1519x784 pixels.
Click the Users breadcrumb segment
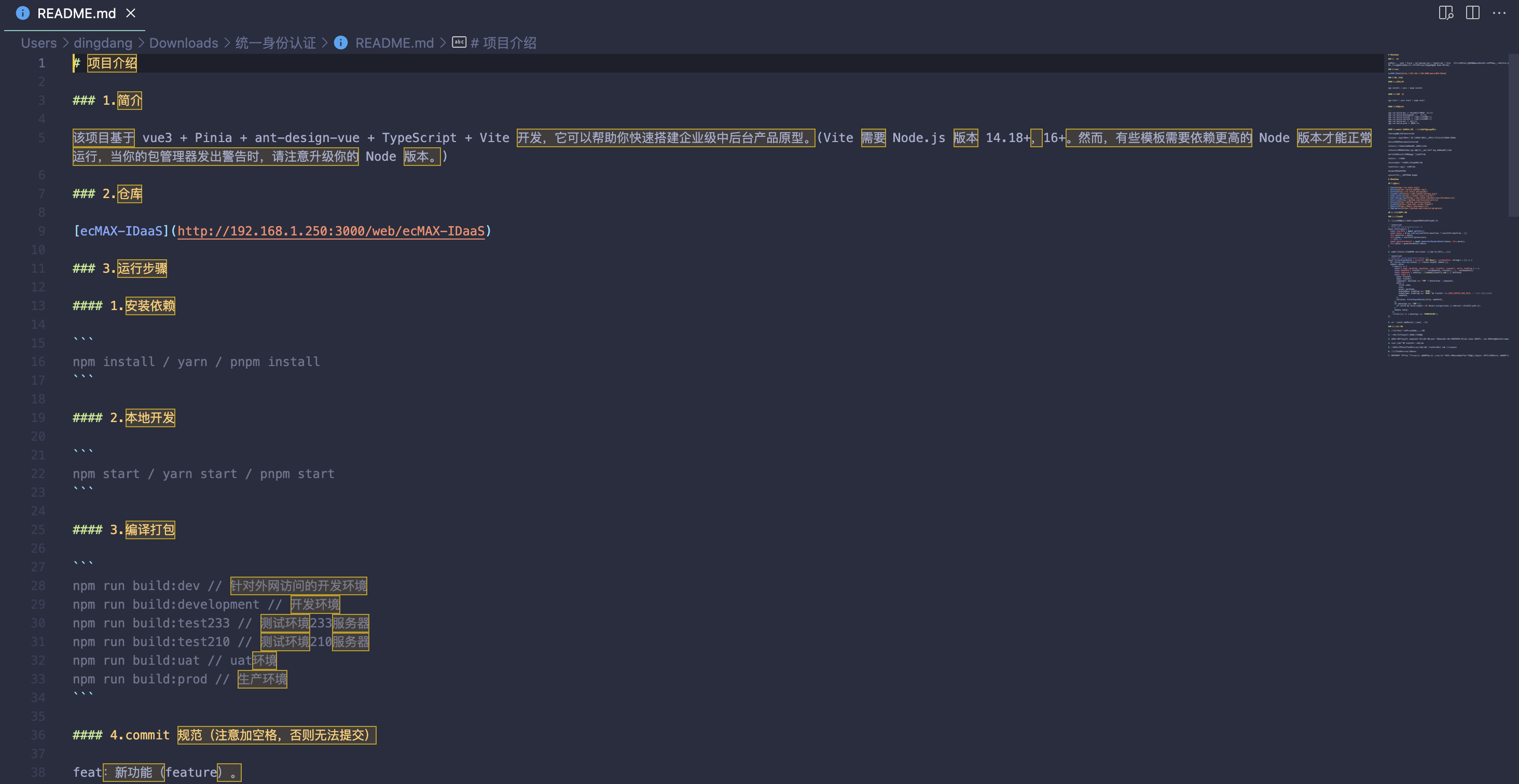click(x=39, y=43)
